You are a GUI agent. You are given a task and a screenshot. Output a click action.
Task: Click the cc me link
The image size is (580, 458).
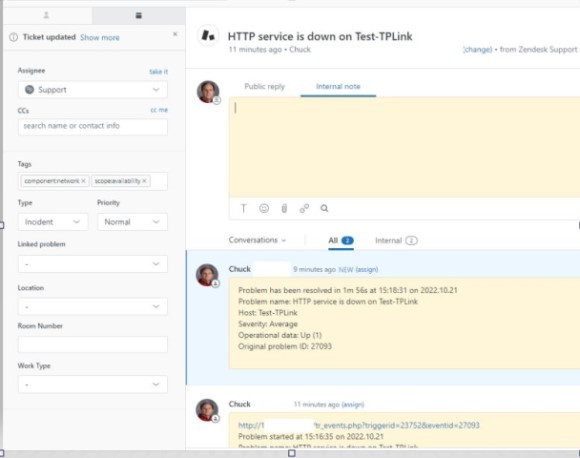(x=159, y=110)
